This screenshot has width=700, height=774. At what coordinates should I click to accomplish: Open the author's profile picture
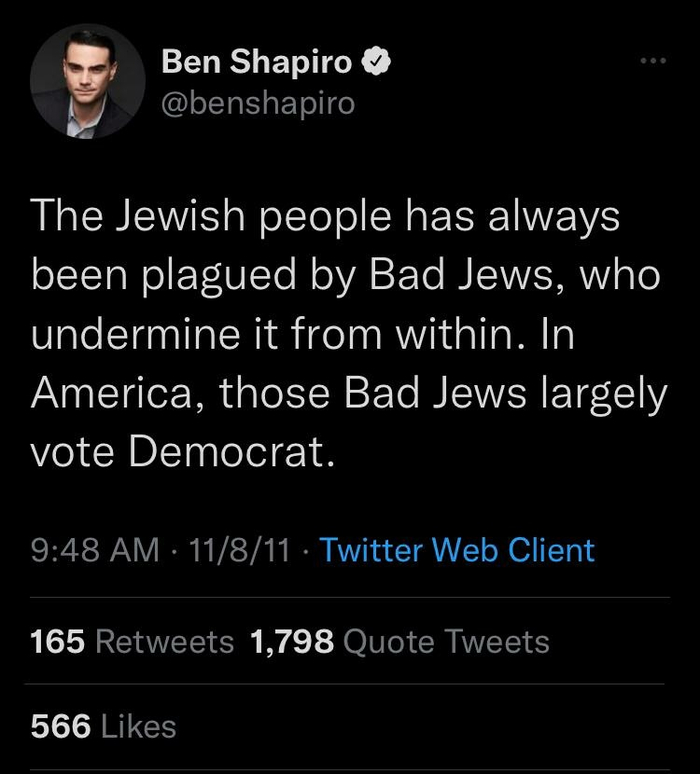pos(88,82)
